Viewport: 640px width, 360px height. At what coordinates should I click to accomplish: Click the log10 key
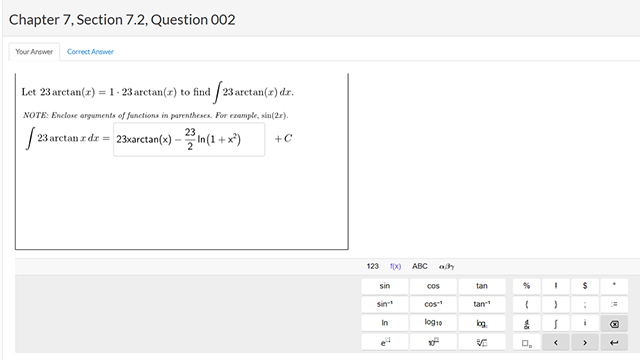click(433, 323)
